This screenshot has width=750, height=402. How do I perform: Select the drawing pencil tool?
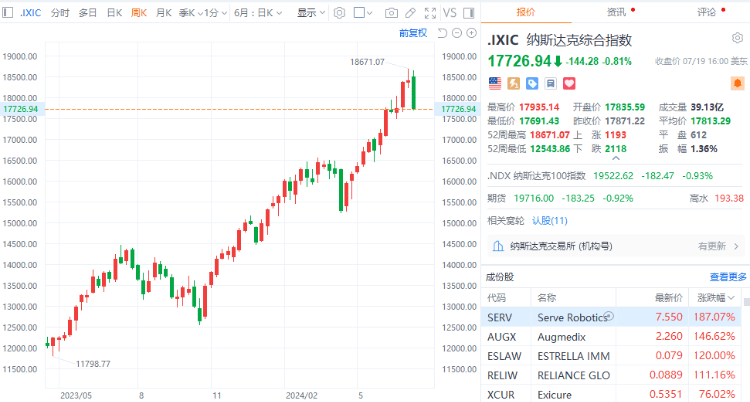pyautogui.click(x=408, y=13)
